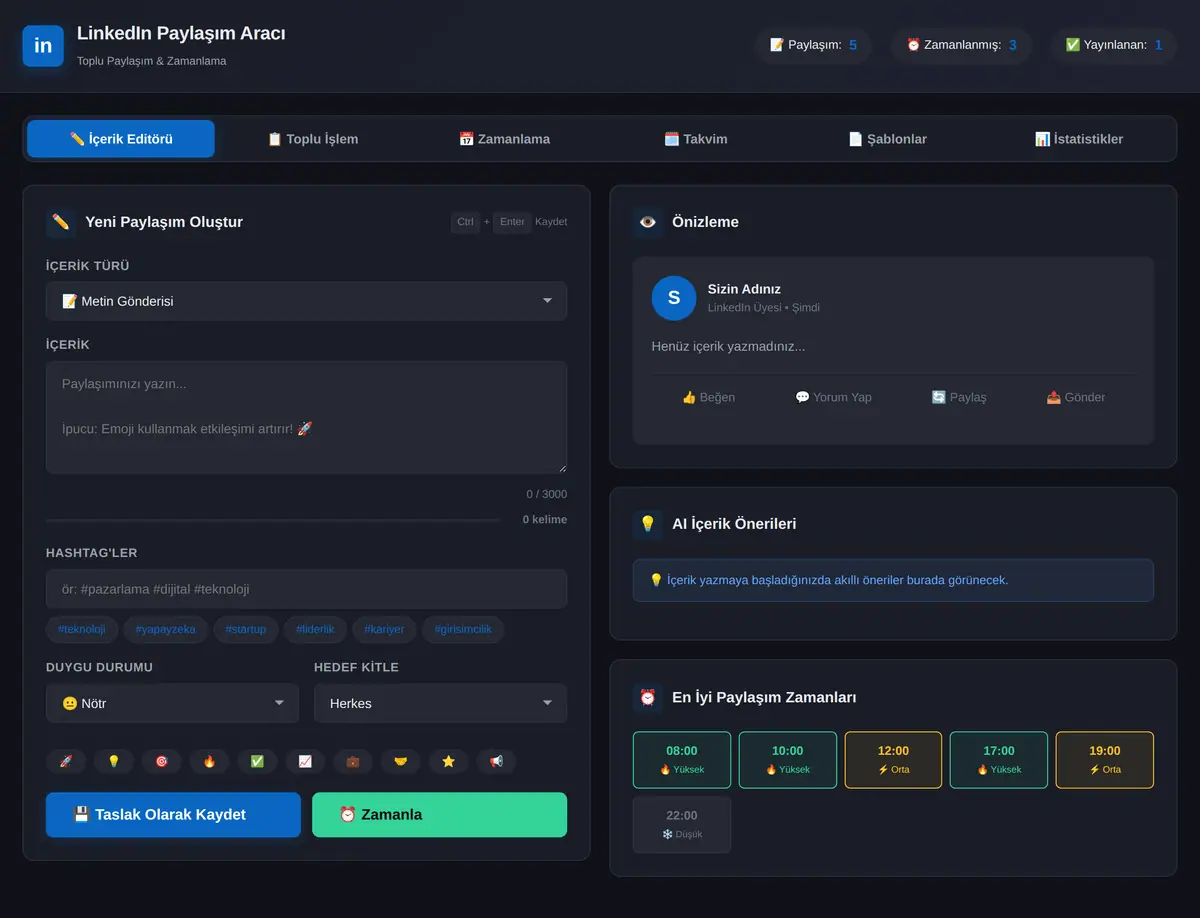Open the Hedef Kitle dropdown
This screenshot has width=1200, height=918.
pyautogui.click(x=440, y=703)
